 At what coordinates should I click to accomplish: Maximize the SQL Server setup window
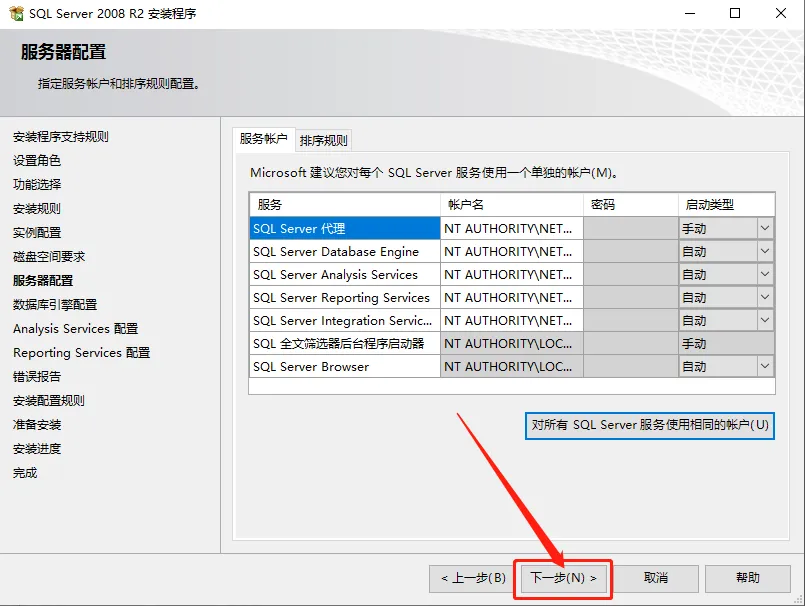(x=735, y=13)
